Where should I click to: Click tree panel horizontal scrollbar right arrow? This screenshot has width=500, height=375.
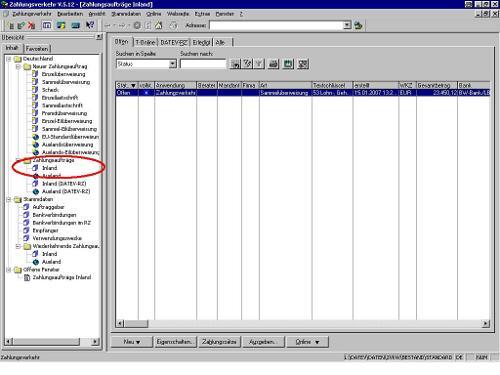pyautogui.click(x=95, y=341)
